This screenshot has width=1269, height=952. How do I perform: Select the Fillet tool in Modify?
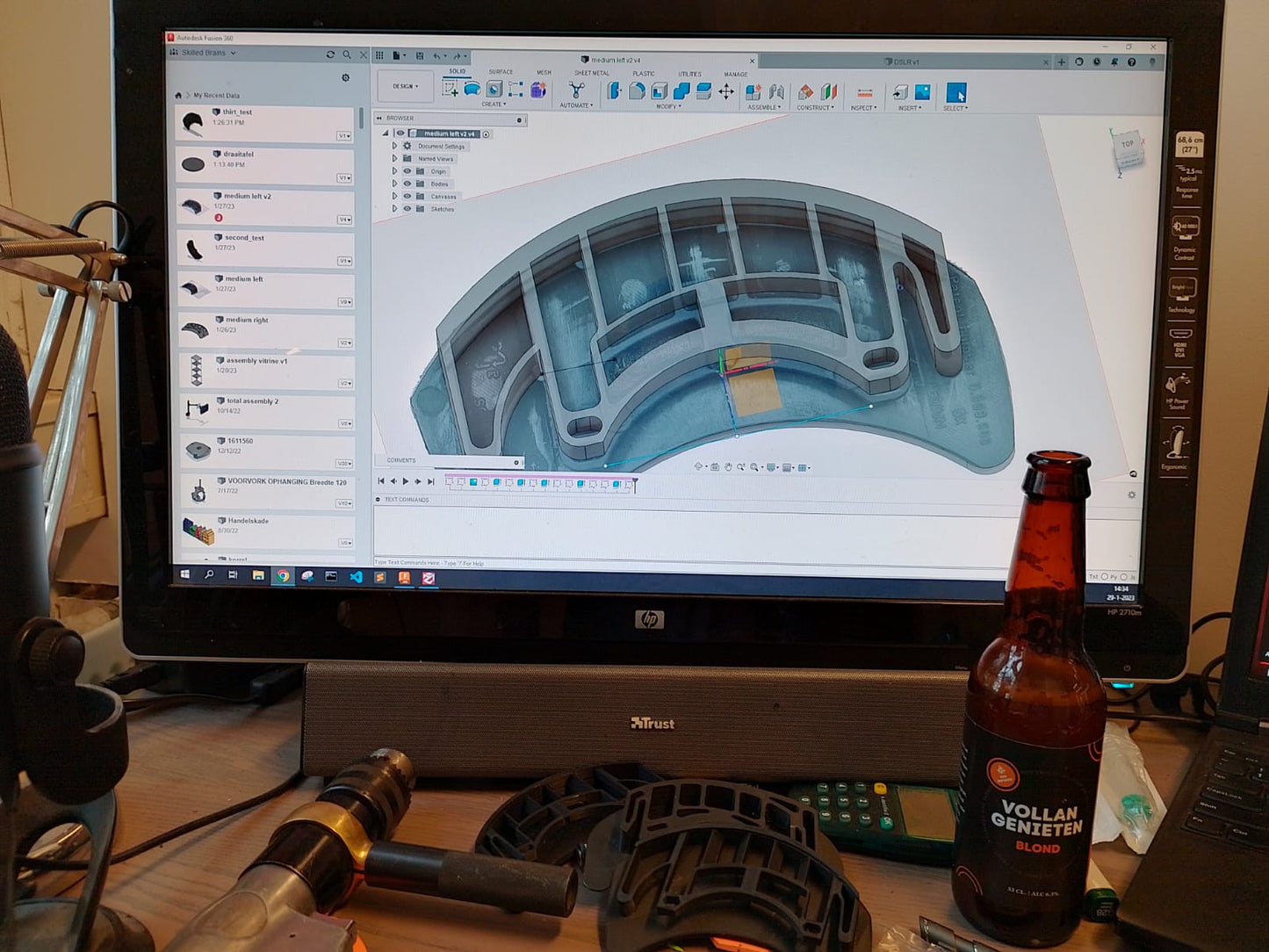tap(637, 90)
